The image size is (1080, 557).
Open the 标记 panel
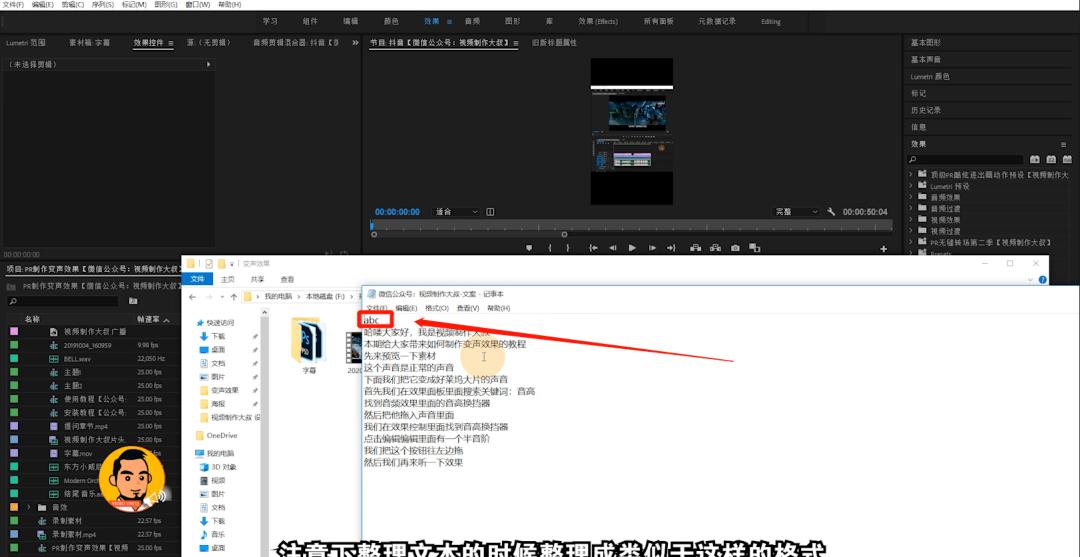click(x=918, y=94)
